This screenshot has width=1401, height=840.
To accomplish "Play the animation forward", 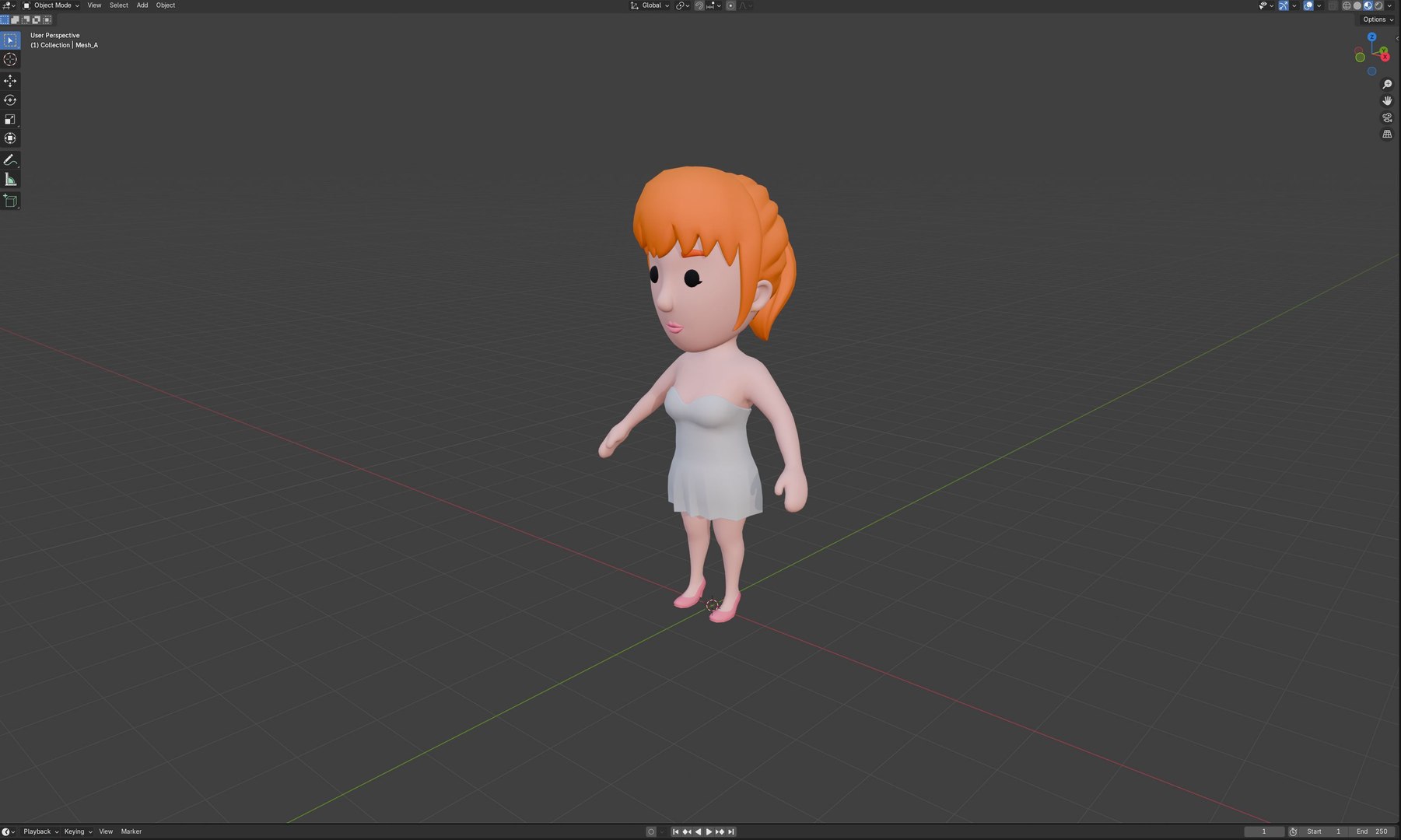I will pyautogui.click(x=709, y=831).
